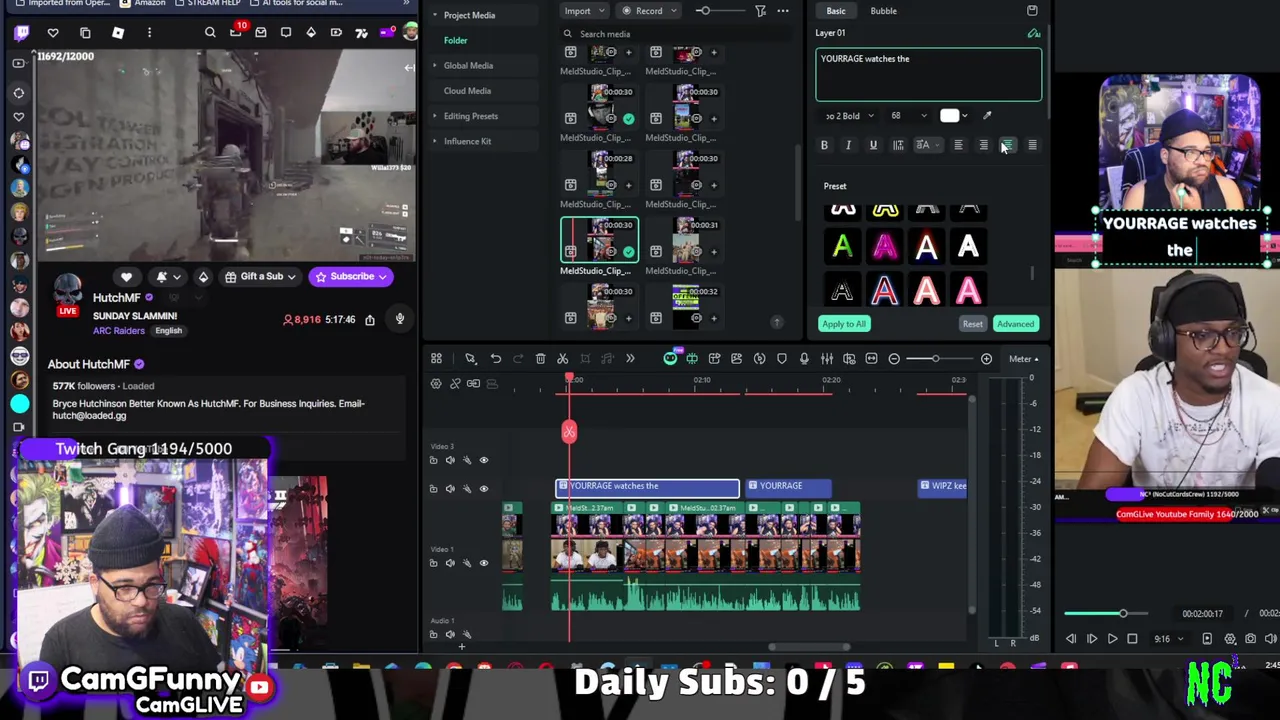Image resolution: width=1280 pixels, height=720 pixels.
Task: Adjust the timeline zoom slider
Action: click(935, 359)
